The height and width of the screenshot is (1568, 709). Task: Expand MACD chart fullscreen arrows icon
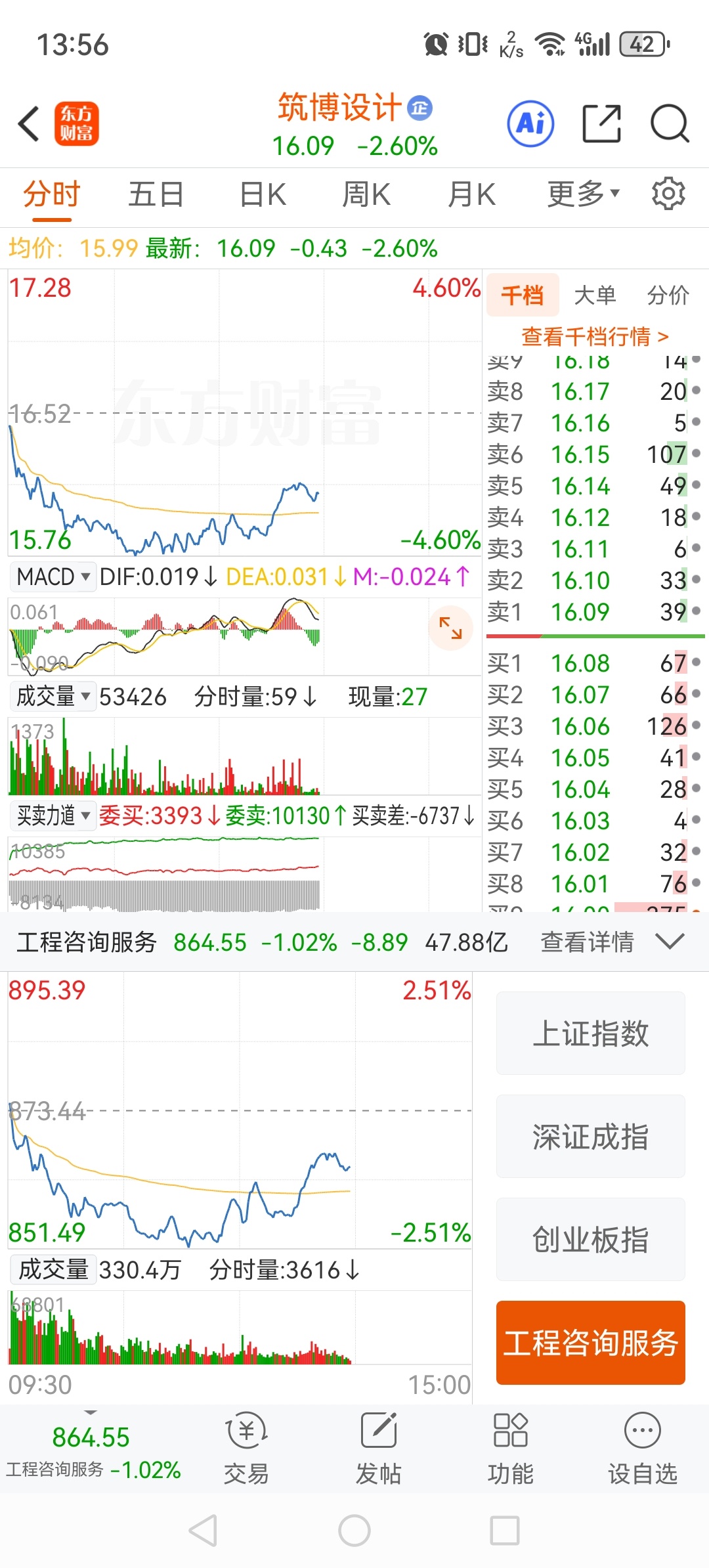(450, 628)
